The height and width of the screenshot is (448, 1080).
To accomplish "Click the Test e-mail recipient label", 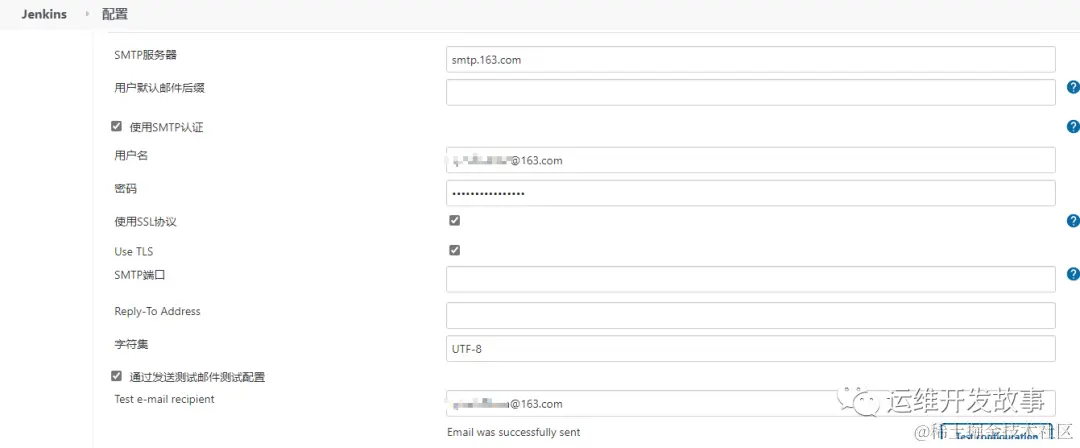I will 164,399.
